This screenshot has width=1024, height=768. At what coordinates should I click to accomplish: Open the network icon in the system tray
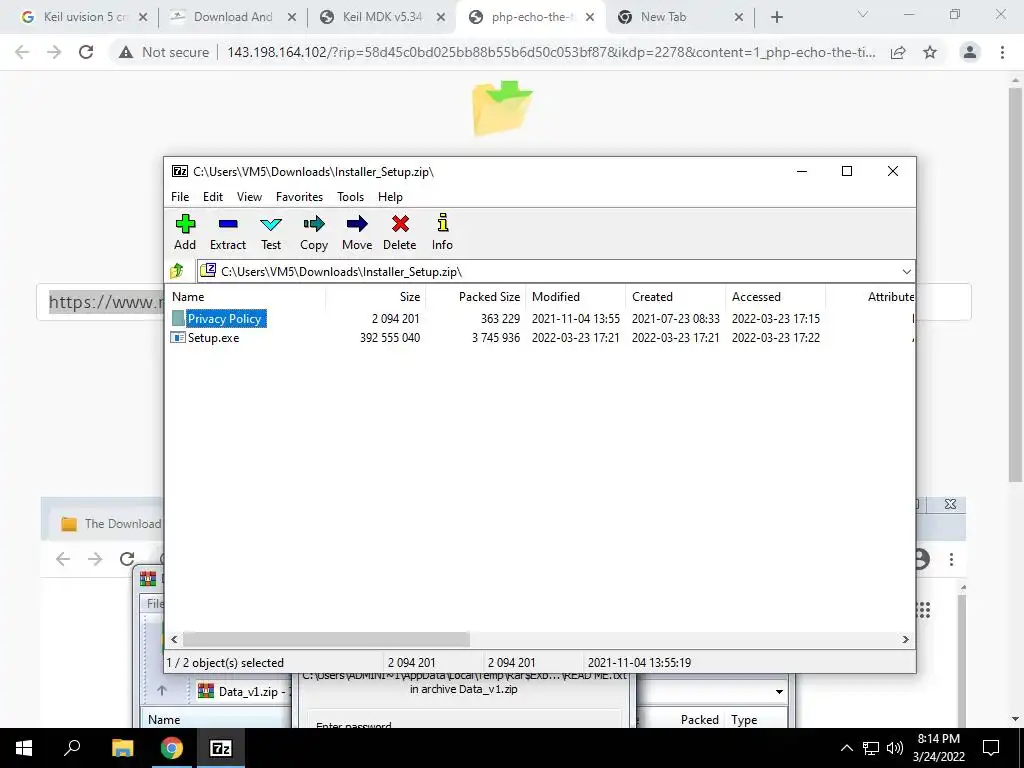click(x=871, y=748)
